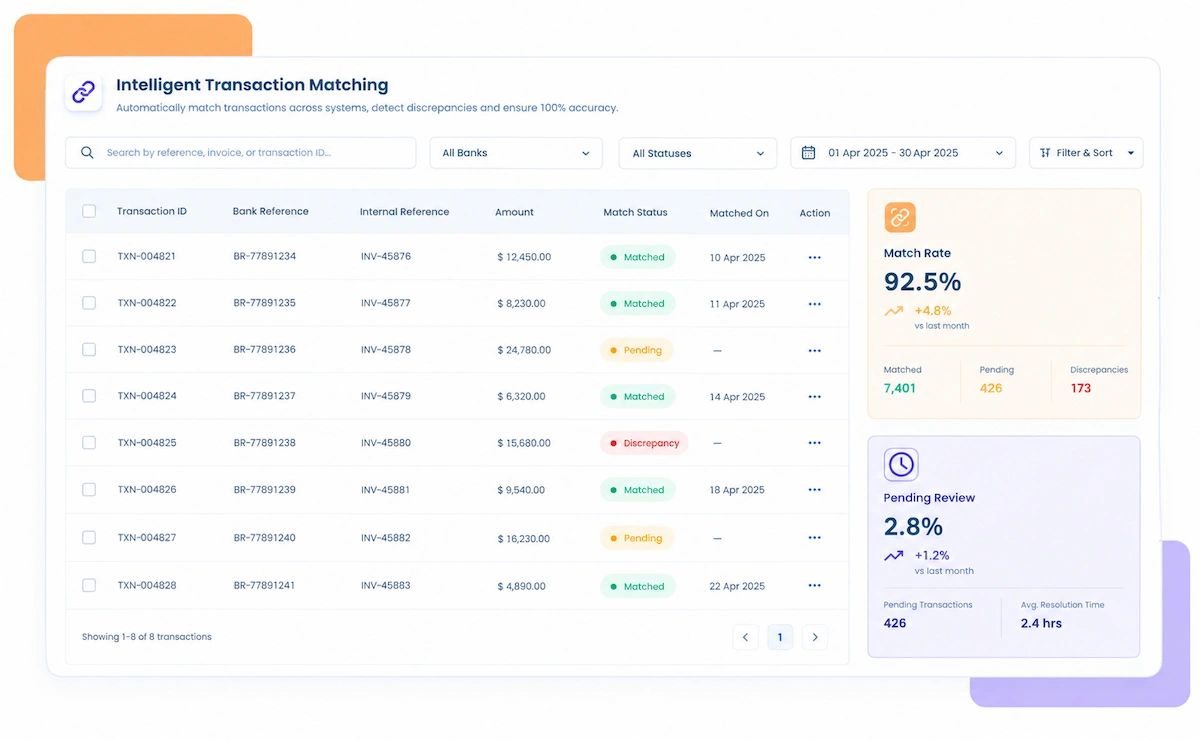Click bank reference BR-77891238

[x=265, y=442]
